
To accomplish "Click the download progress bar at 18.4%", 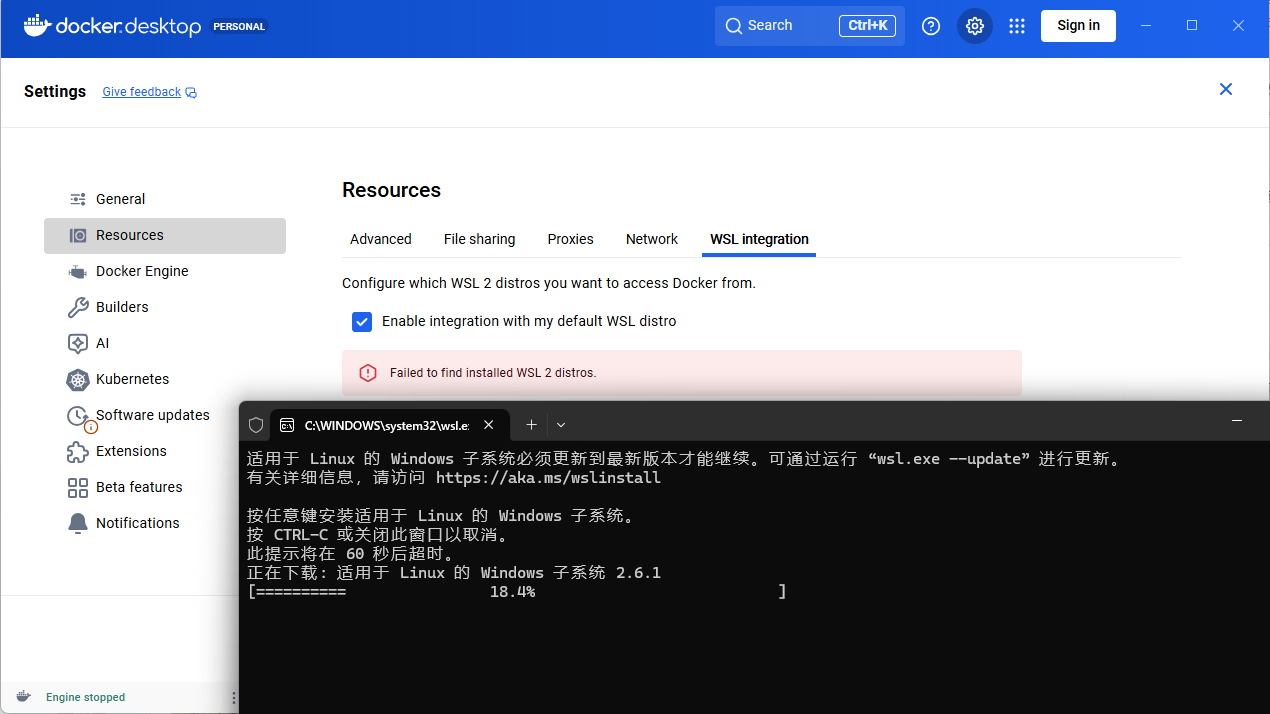I will click(x=517, y=592).
